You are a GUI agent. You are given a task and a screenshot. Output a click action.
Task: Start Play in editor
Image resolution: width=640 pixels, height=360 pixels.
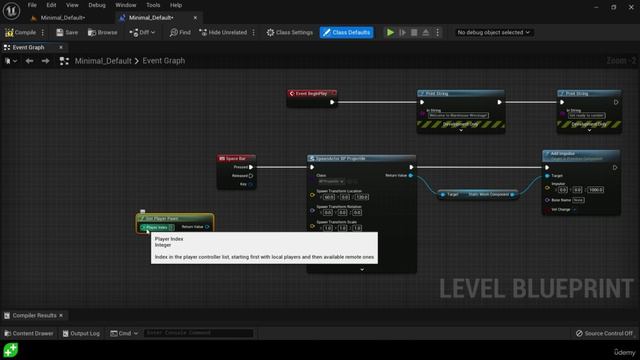390,32
